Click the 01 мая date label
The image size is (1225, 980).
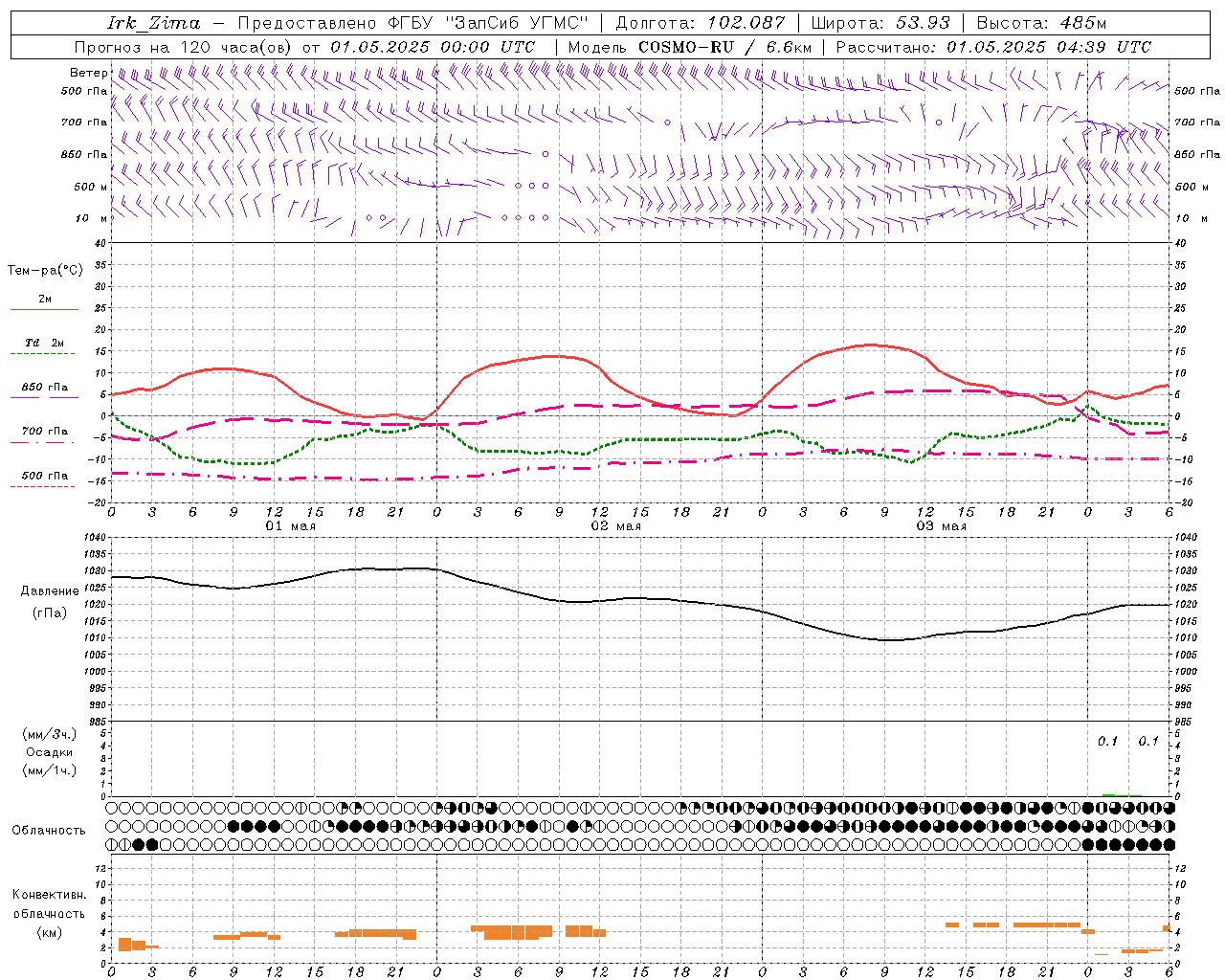pyautogui.click(x=290, y=526)
